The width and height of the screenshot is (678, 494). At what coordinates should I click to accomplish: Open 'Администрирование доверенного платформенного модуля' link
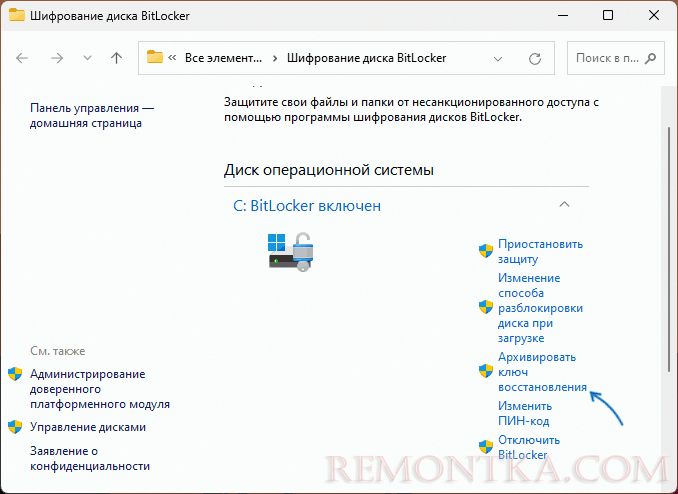pyautogui.click(x=100, y=389)
